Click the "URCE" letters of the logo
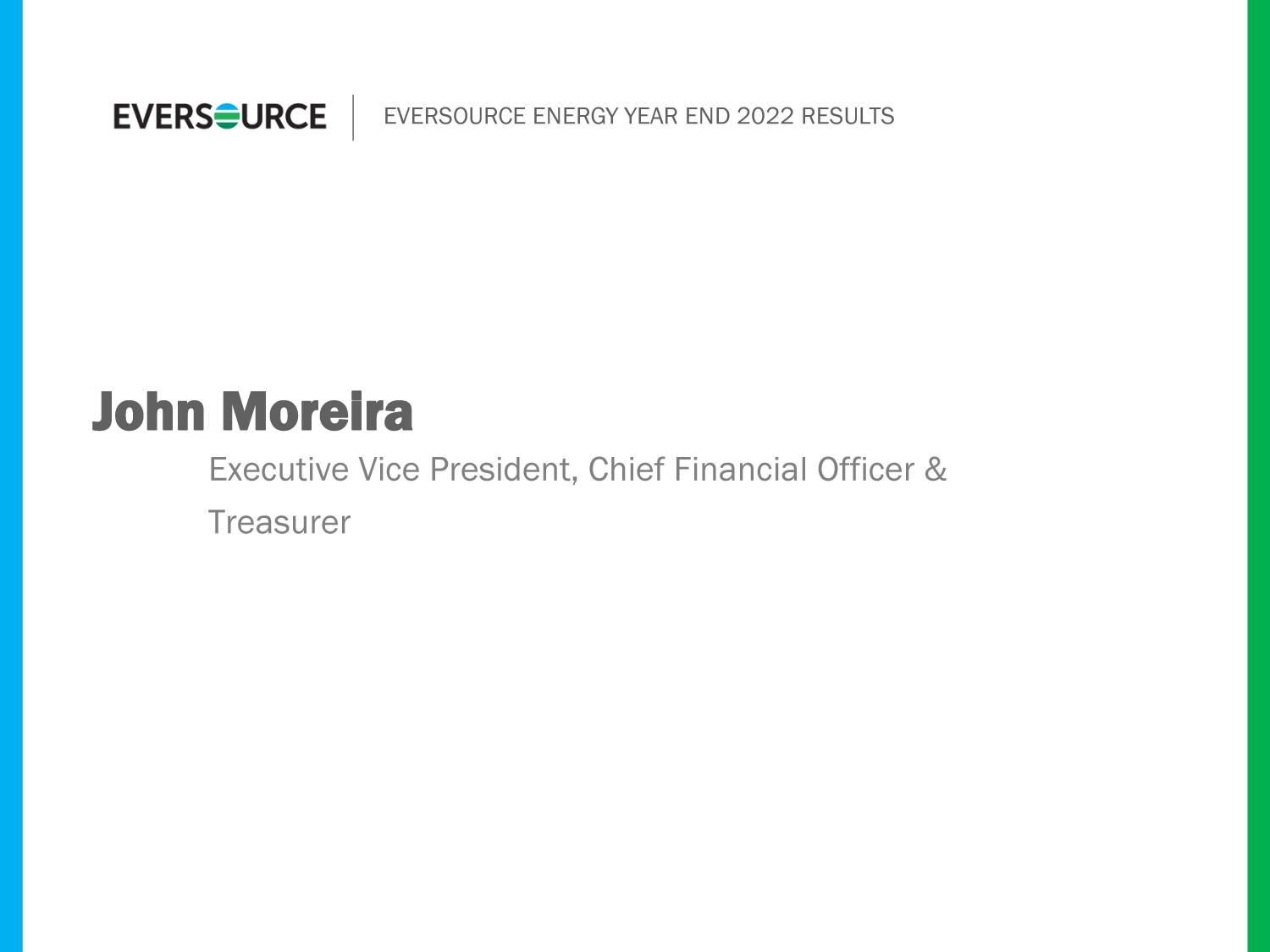This screenshot has height=952, width=1270. (x=284, y=117)
